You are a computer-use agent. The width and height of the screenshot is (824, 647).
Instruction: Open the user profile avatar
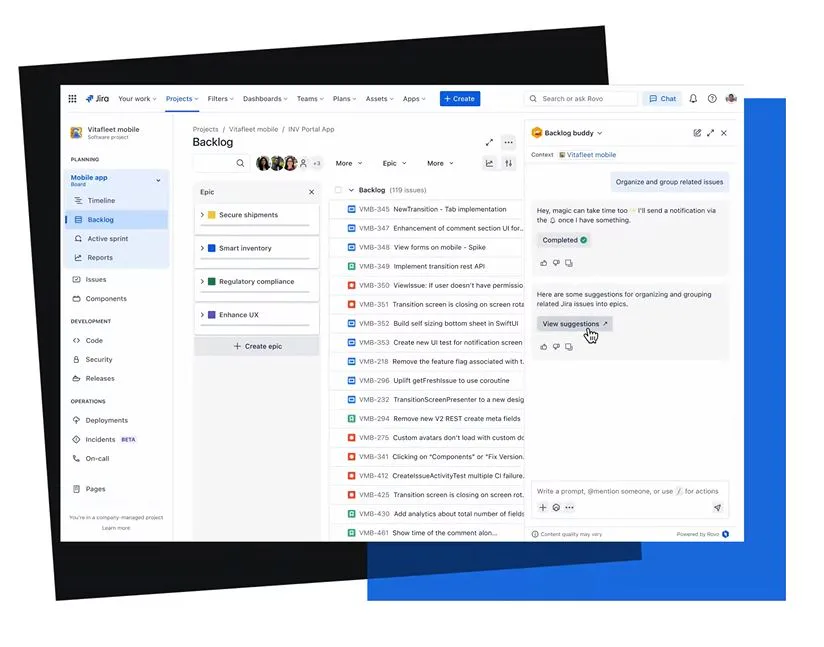coord(731,98)
